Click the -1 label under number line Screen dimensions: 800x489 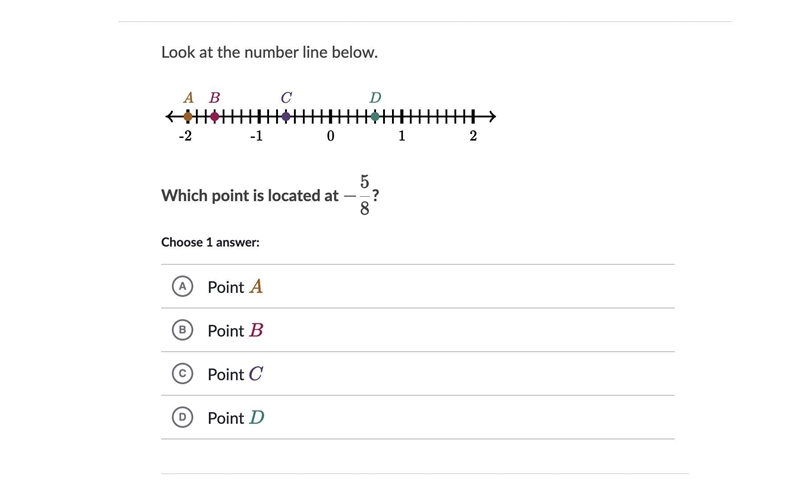[x=256, y=136]
